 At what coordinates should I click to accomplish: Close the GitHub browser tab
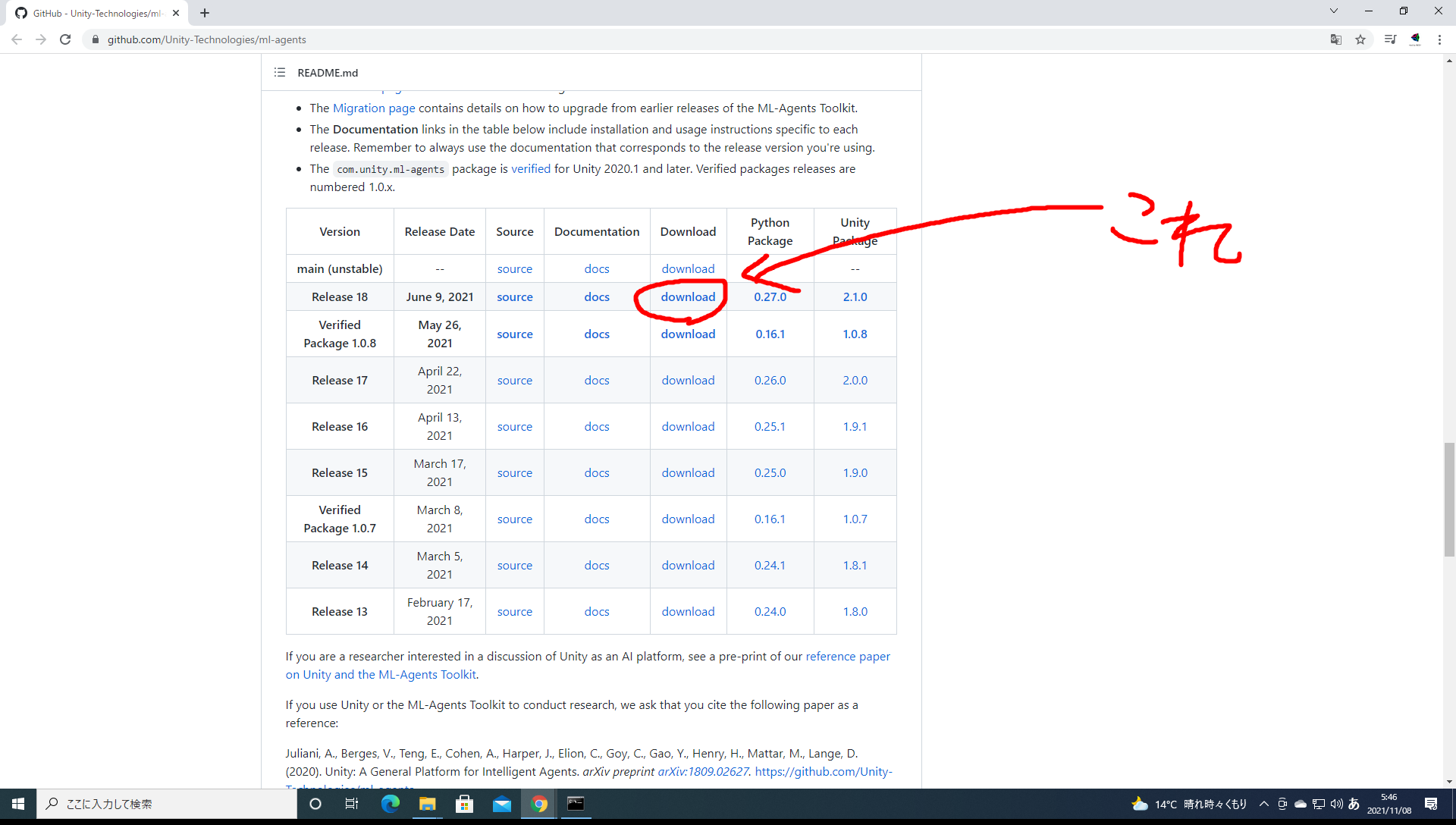coord(176,13)
